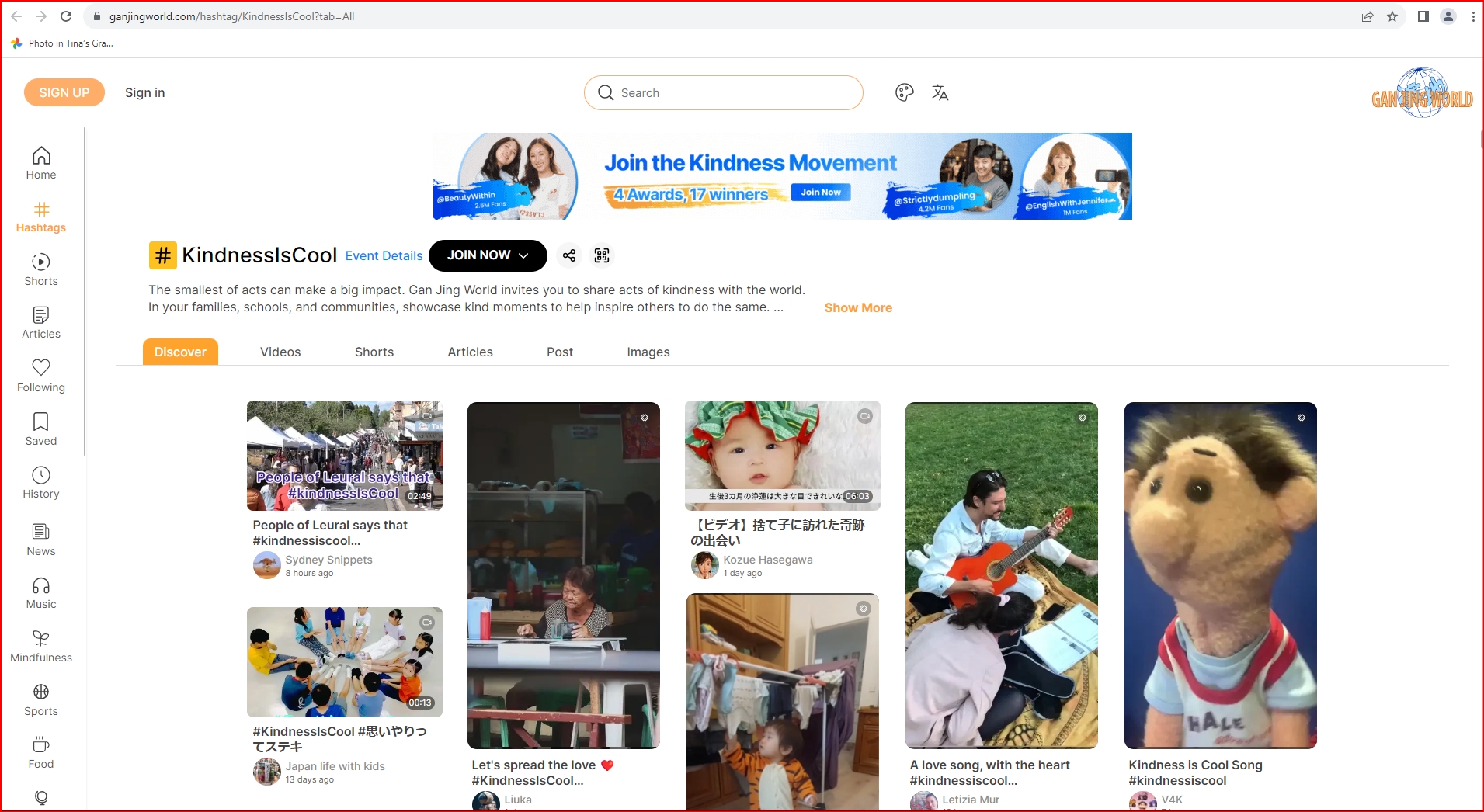Open the Chrome three-dot menu
1484x812 pixels.
[1473, 16]
